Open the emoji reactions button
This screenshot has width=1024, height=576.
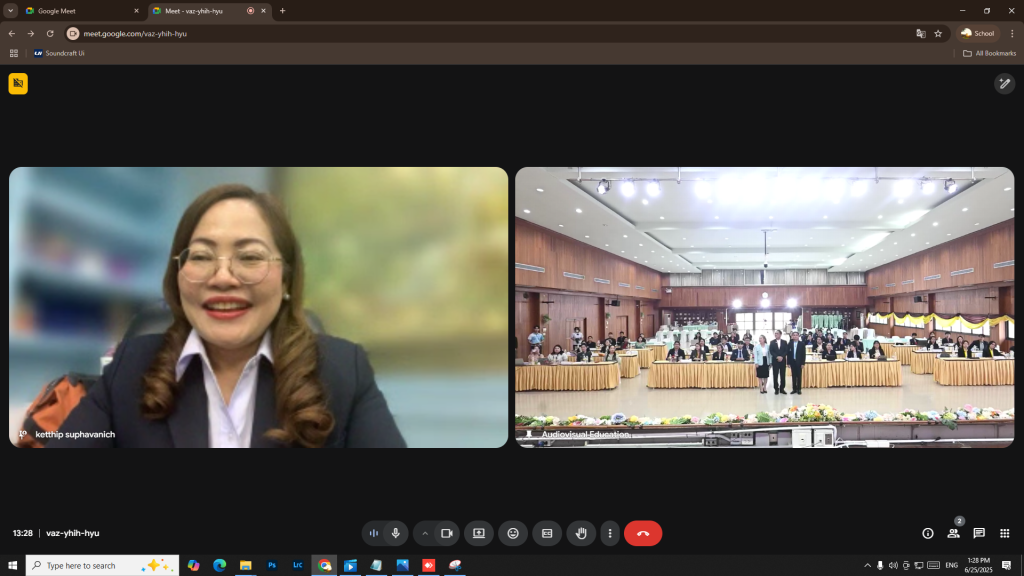[513, 533]
